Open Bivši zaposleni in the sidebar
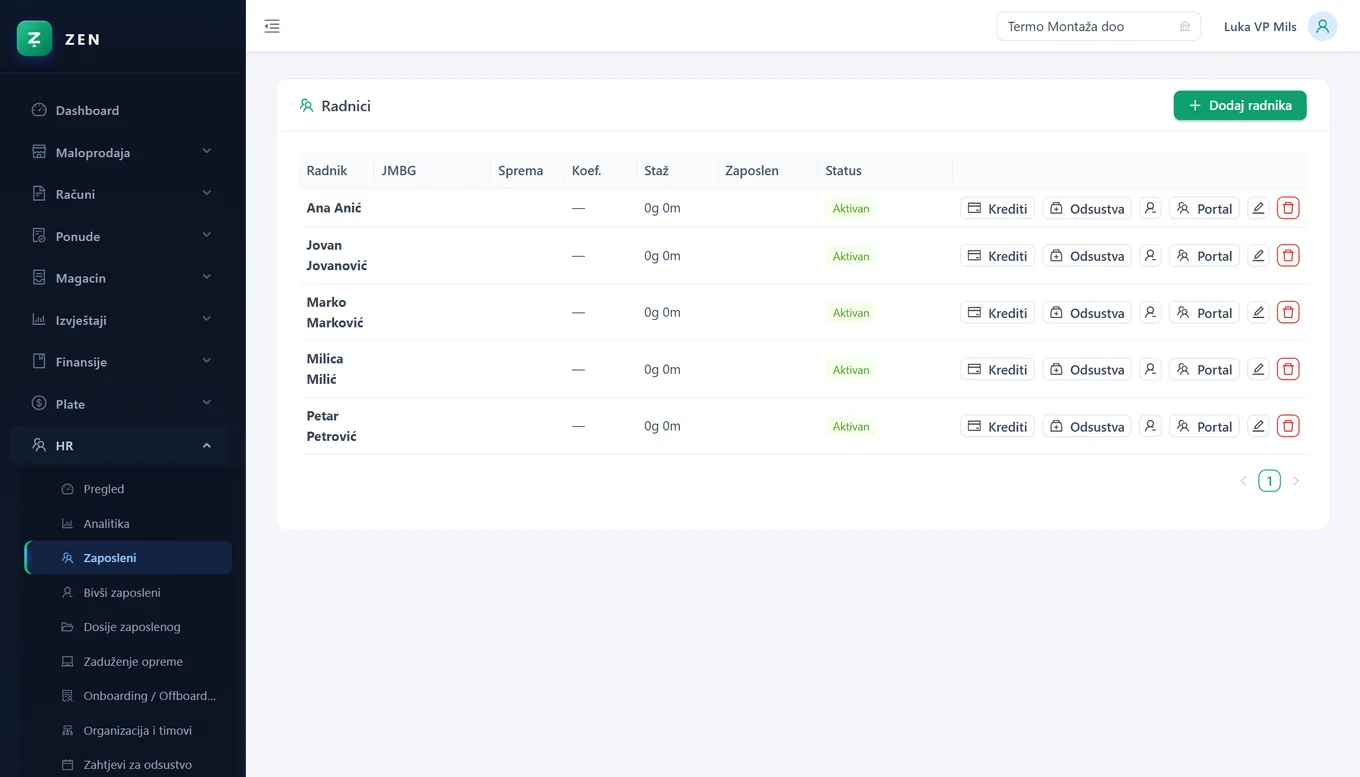The width and height of the screenshot is (1360, 777). [128, 593]
